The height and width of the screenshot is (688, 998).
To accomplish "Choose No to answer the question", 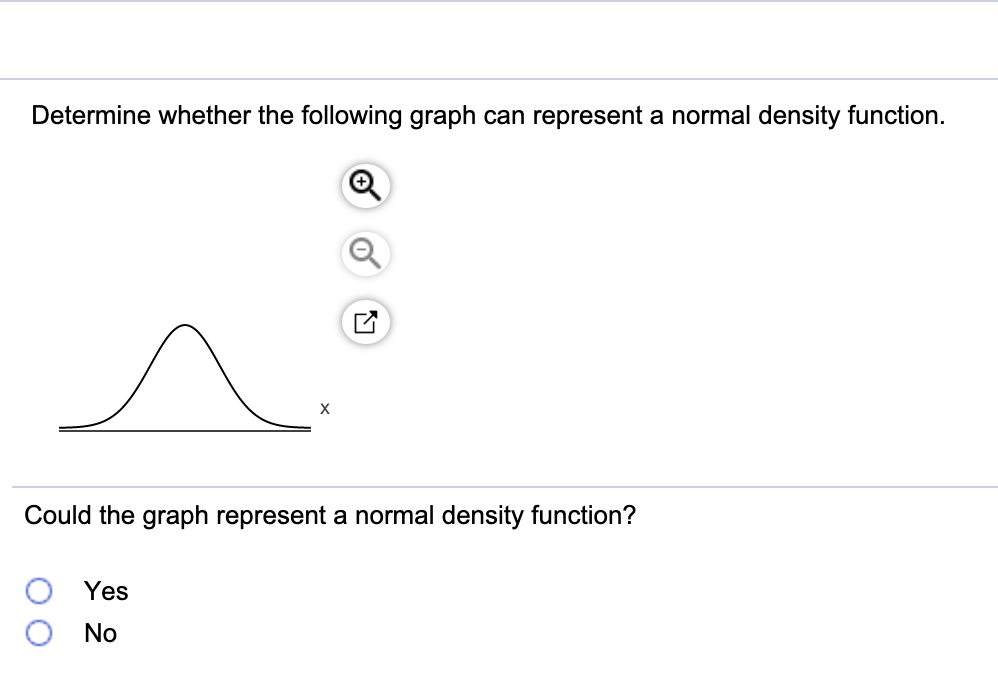I will [x=38, y=633].
